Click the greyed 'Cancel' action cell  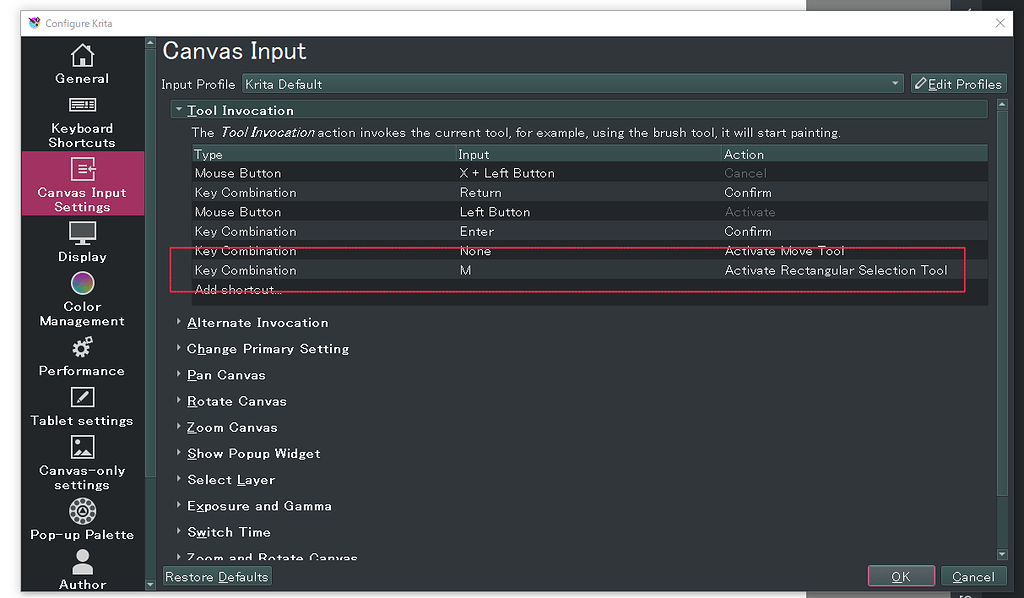click(745, 173)
